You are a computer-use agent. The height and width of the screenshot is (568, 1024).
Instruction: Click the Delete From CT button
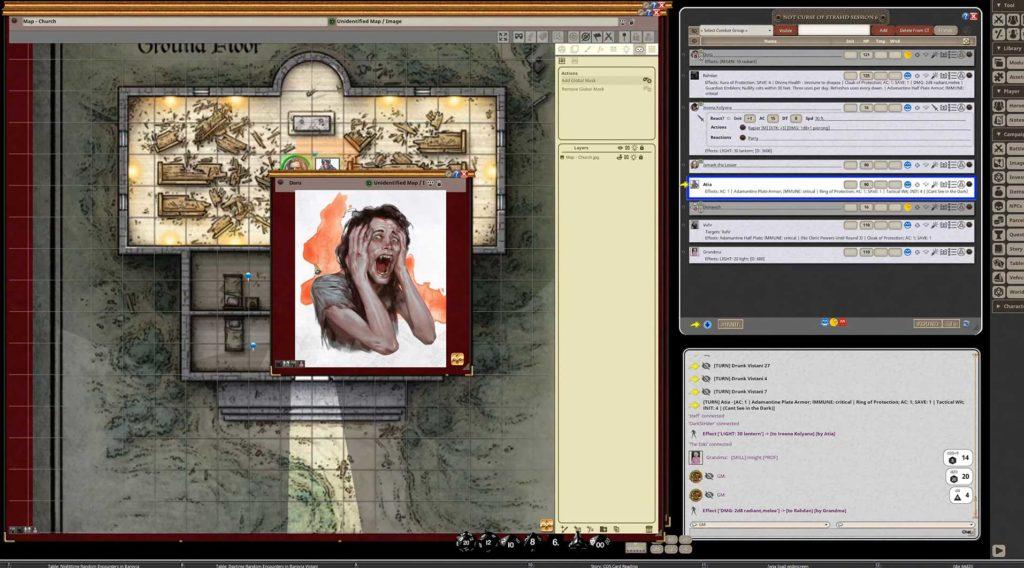[x=913, y=30]
